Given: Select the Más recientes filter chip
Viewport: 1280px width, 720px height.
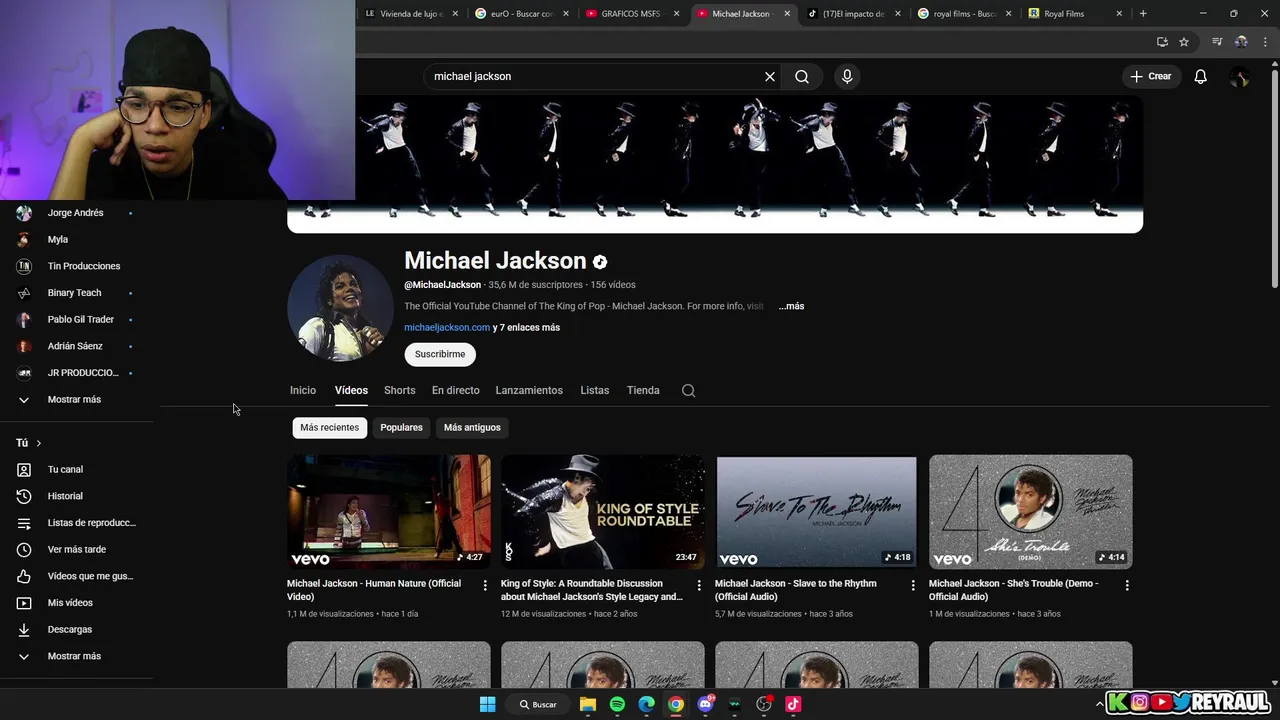Looking at the screenshot, I should tap(329, 428).
